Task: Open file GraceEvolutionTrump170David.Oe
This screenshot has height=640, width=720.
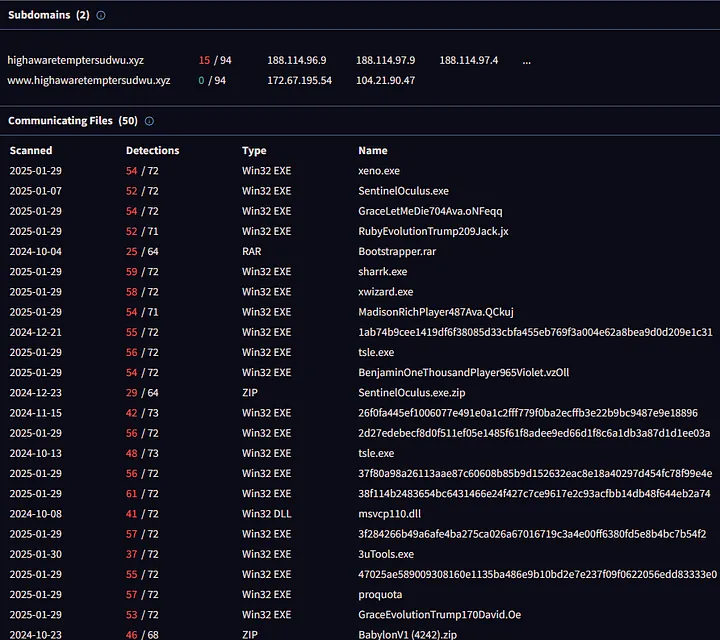Action: pyautogui.click(x=439, y=615)
